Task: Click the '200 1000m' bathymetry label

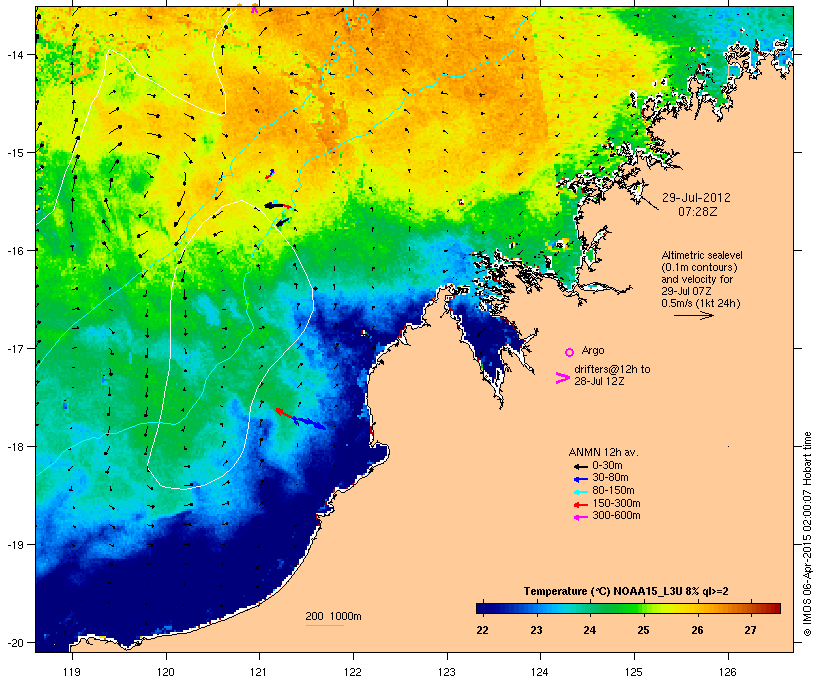Action: pyautogui.click(x=333, y=616)
